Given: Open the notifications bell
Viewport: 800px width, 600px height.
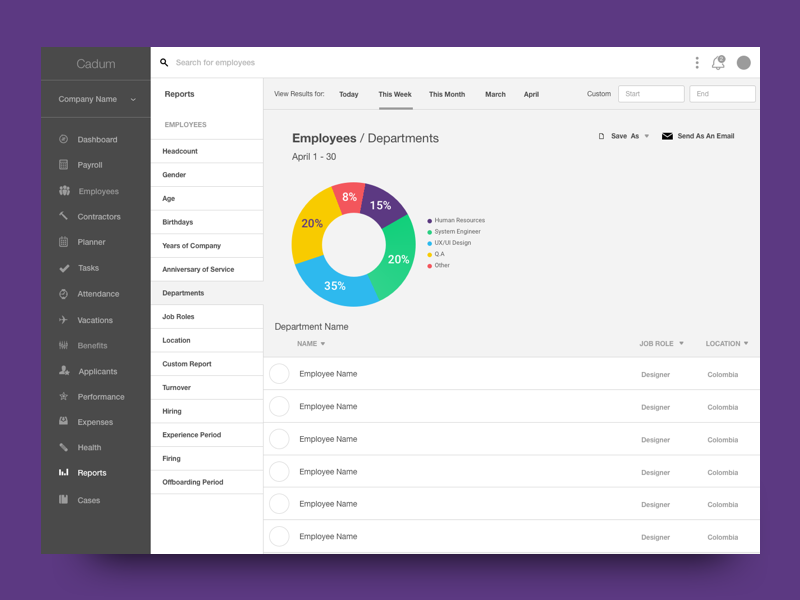Looking at the screenshot, I should pyautogui.click(x=718, y=63).
